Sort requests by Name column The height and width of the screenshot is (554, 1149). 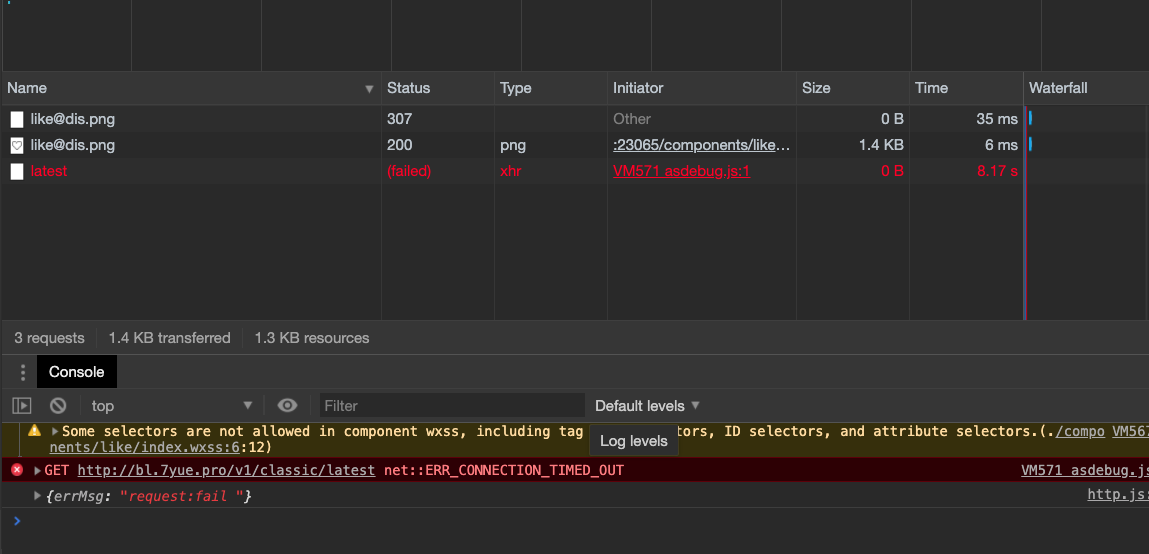192,88
